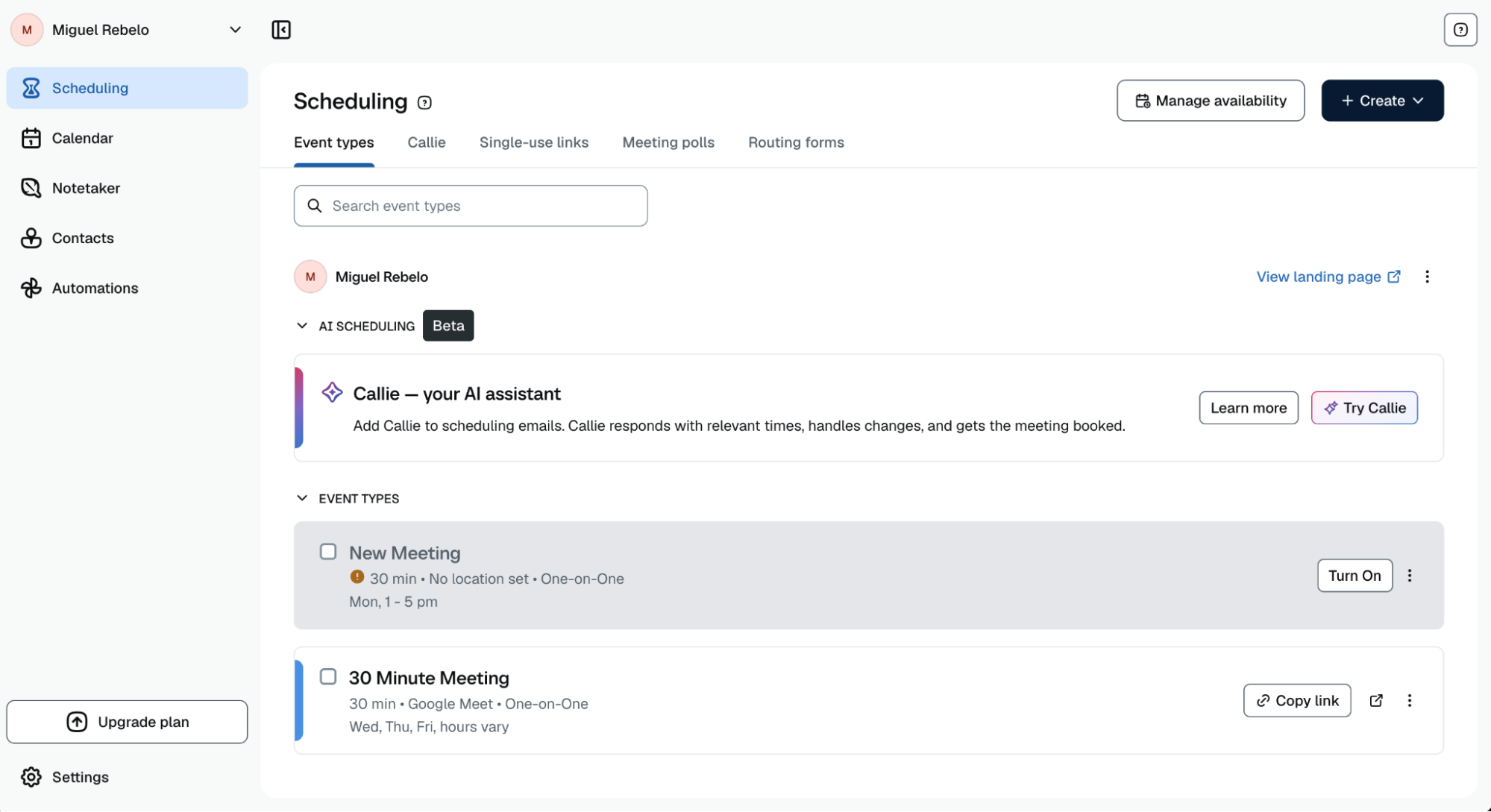1491x812 pixels.
Task: Open the View landing page link
Action: point(1328,277)
